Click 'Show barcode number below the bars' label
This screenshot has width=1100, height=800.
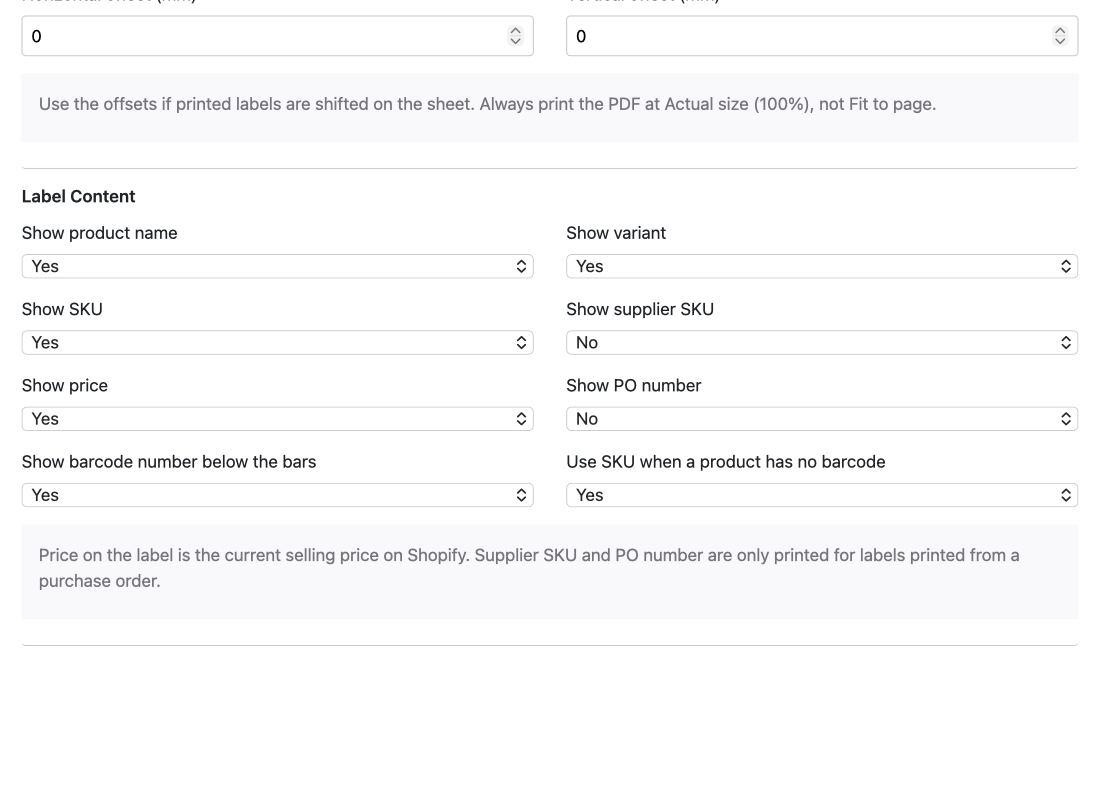169,462
